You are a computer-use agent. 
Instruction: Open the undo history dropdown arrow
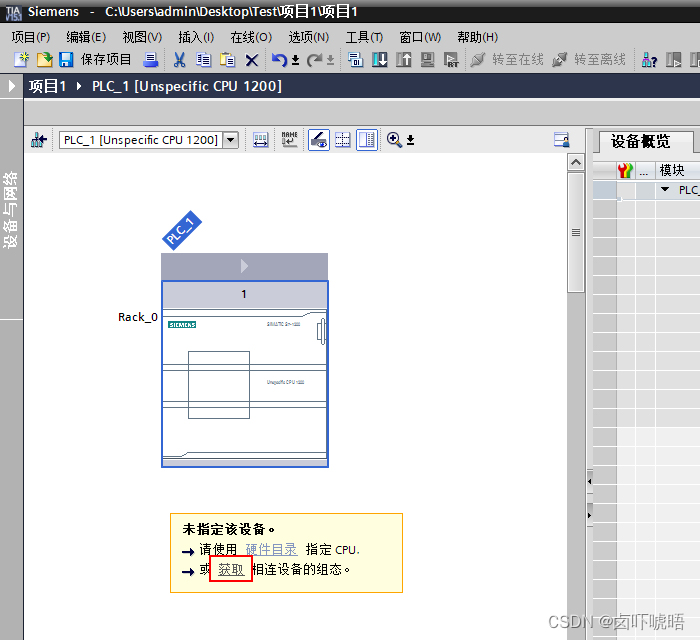point(296,60)
